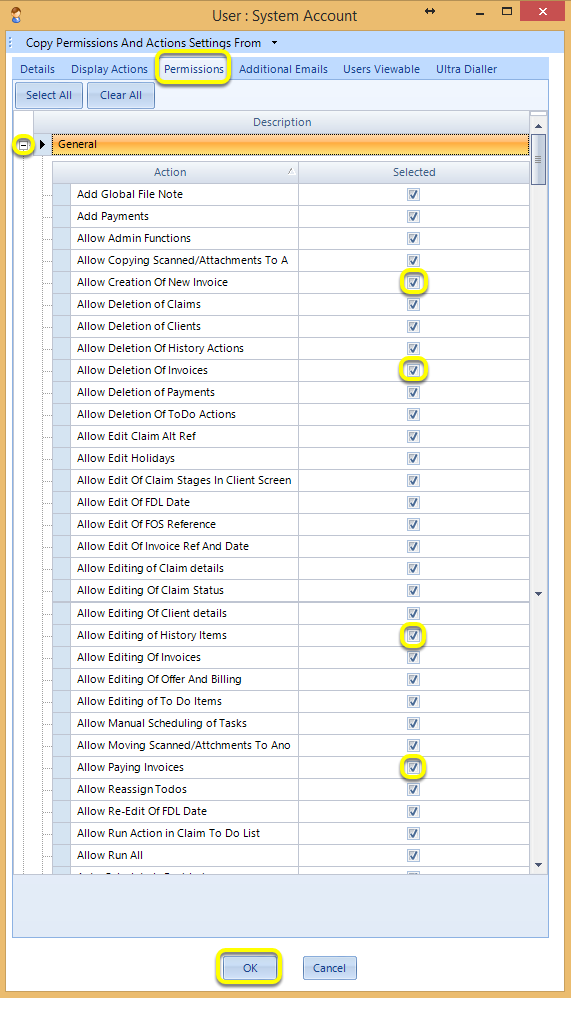This screenshot has width=571, height=1010.
Task: Select Allow Edit Of Claim Stages In Client Screen
Action: (291, 481)
